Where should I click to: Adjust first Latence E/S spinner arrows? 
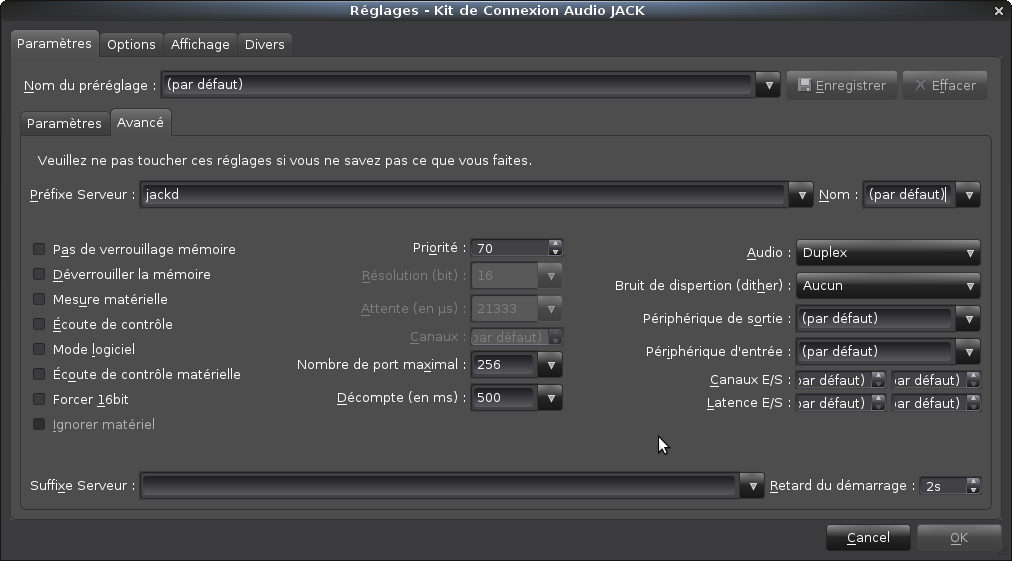[878, 403]
